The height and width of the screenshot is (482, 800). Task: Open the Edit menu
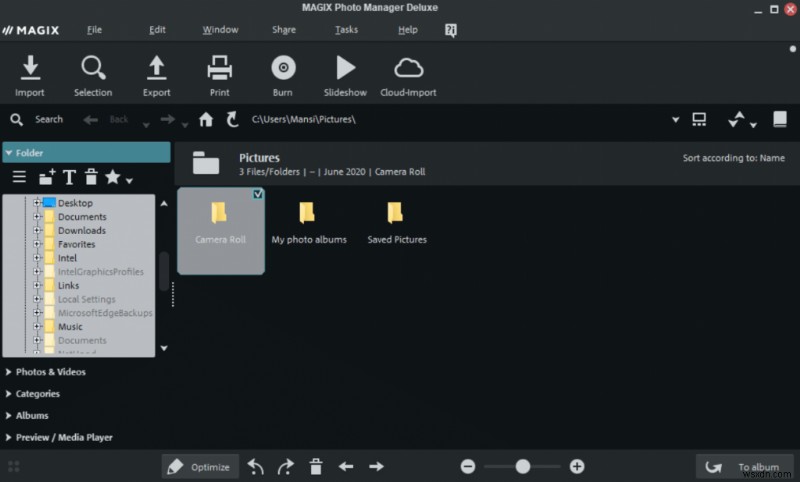157,30
